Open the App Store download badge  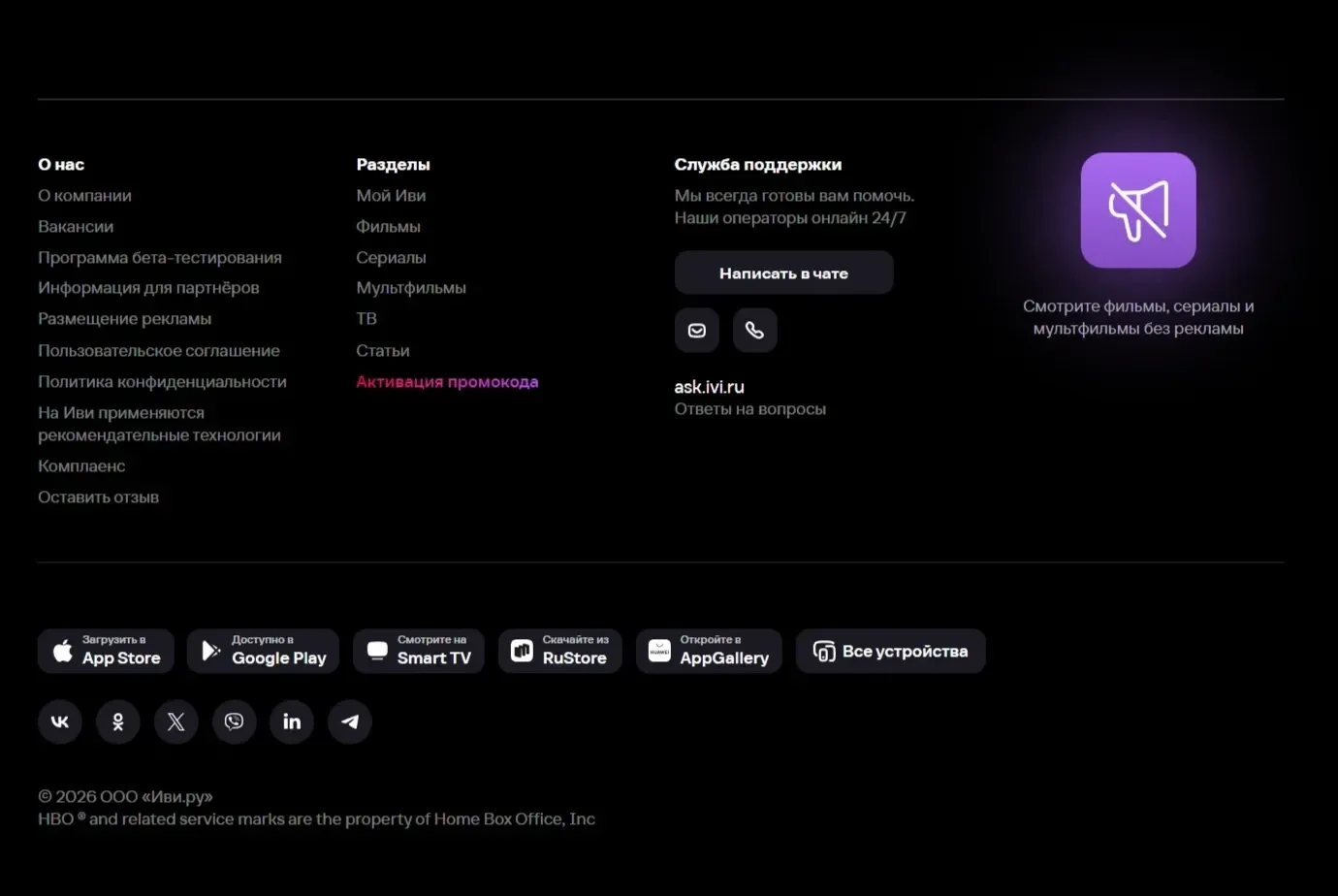[106, 651]
